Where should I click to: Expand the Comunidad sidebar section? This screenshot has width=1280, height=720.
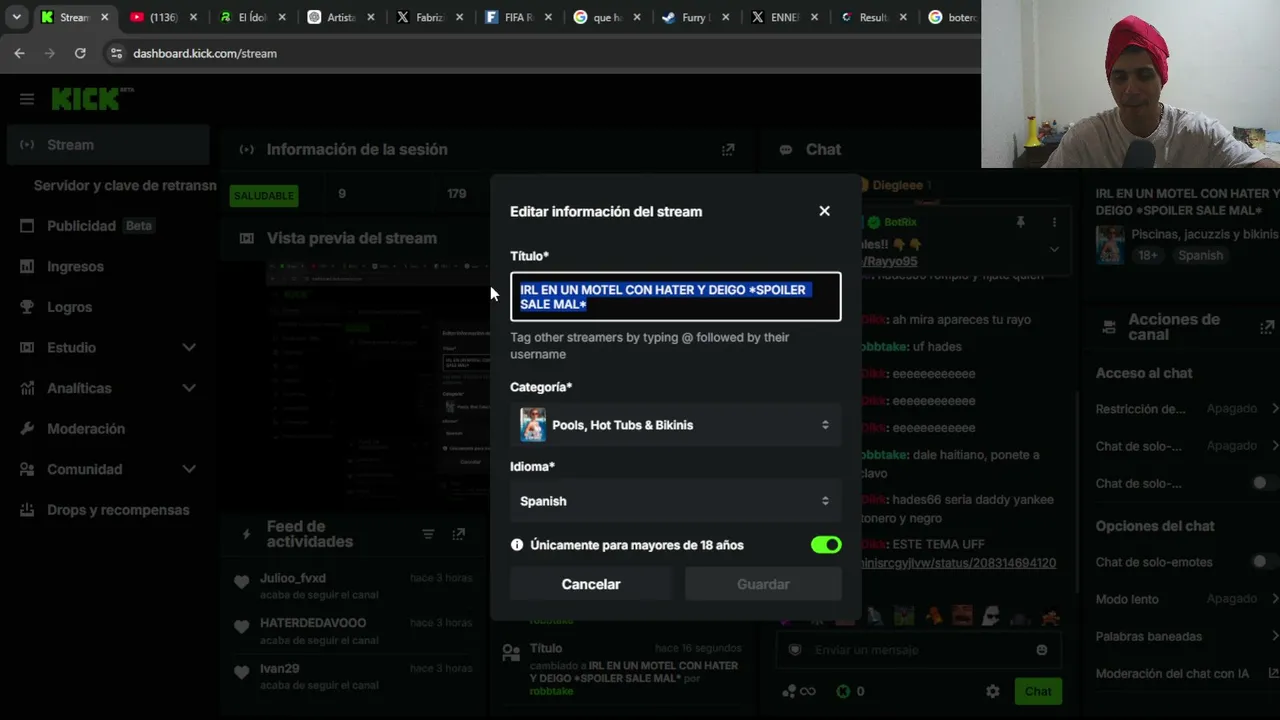189,469
